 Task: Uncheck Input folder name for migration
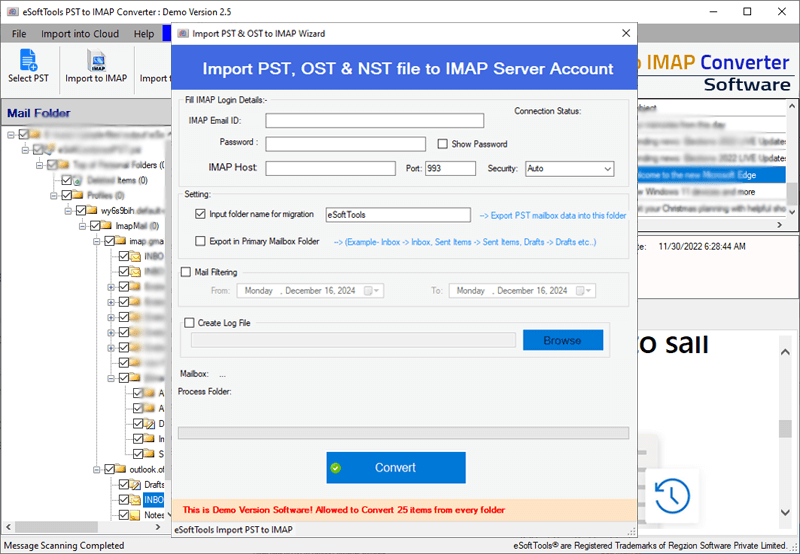pos(200,214)
